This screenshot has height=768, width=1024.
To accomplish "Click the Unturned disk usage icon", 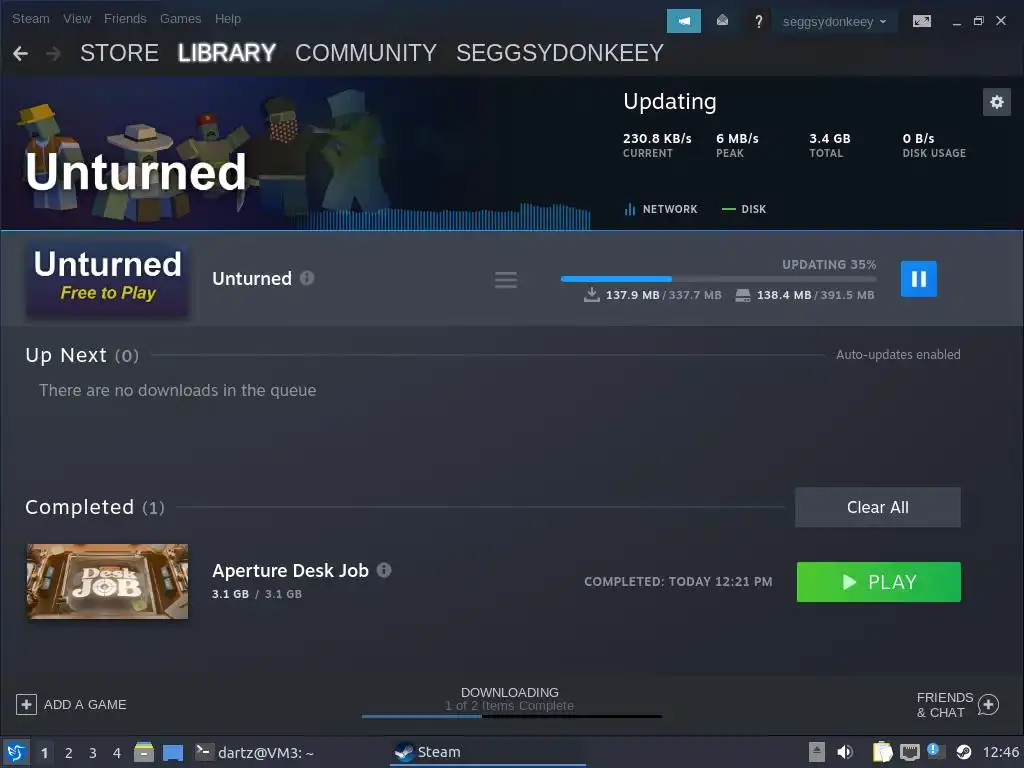I will point(743,295).
